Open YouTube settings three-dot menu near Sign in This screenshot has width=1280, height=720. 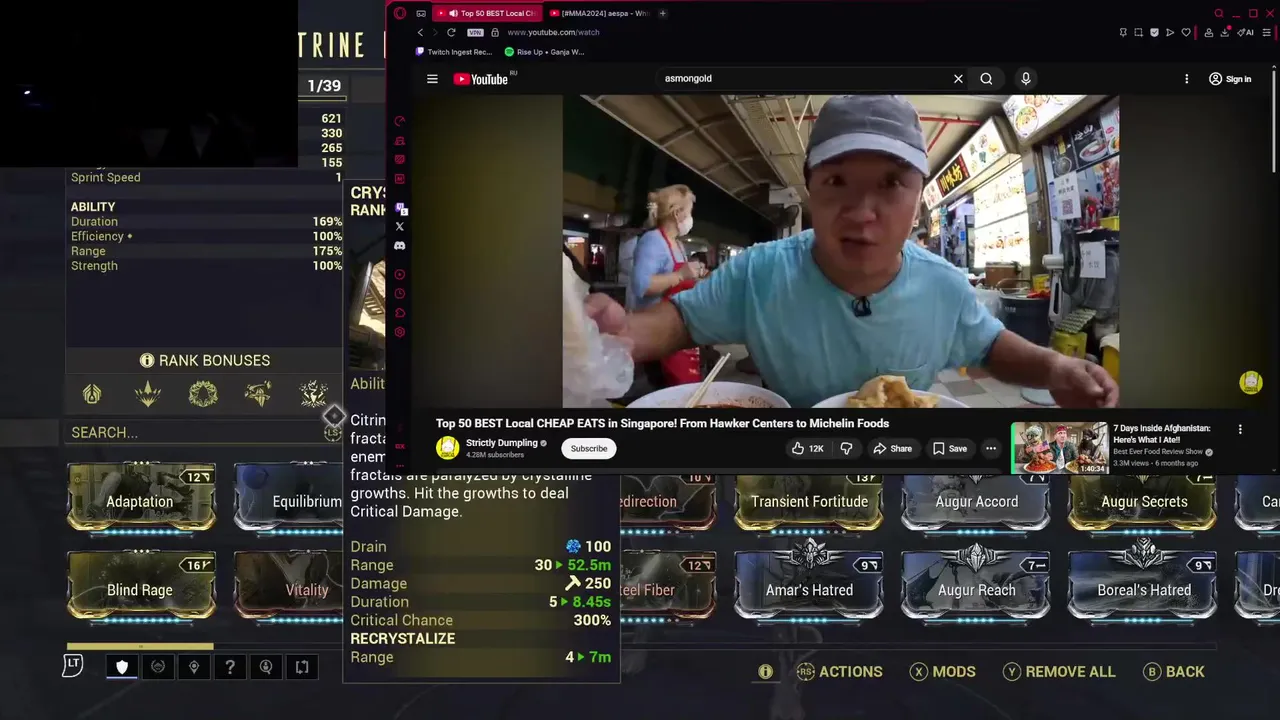click(1187, 79)
